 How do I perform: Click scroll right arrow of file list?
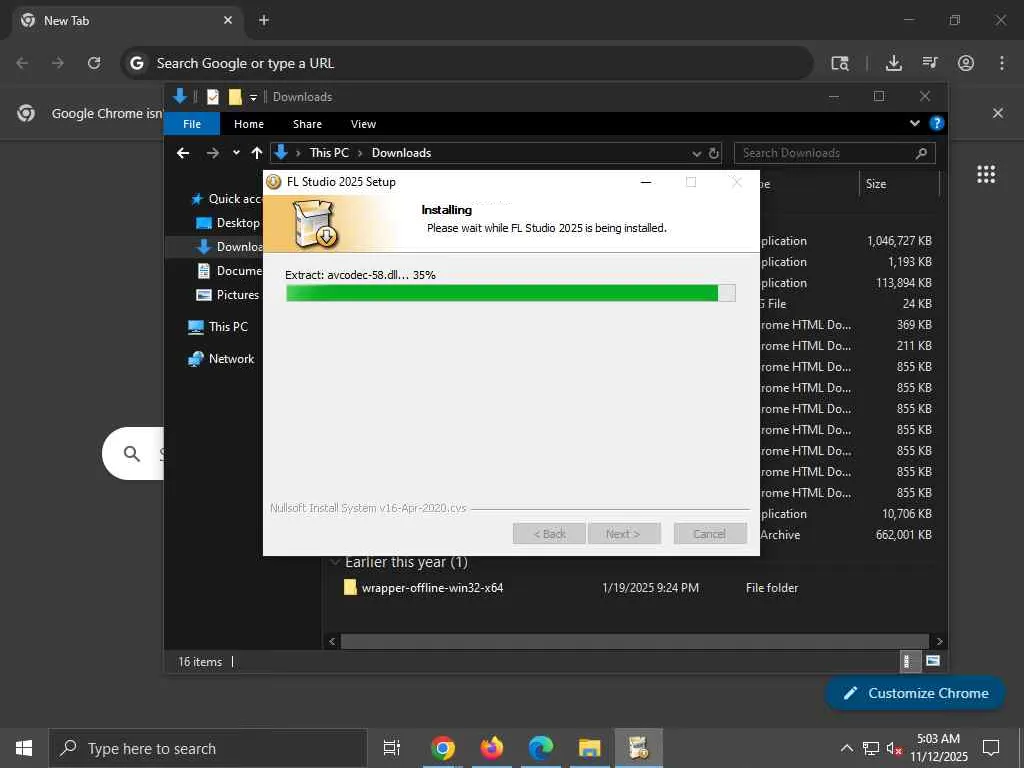[x=939, y=641]
